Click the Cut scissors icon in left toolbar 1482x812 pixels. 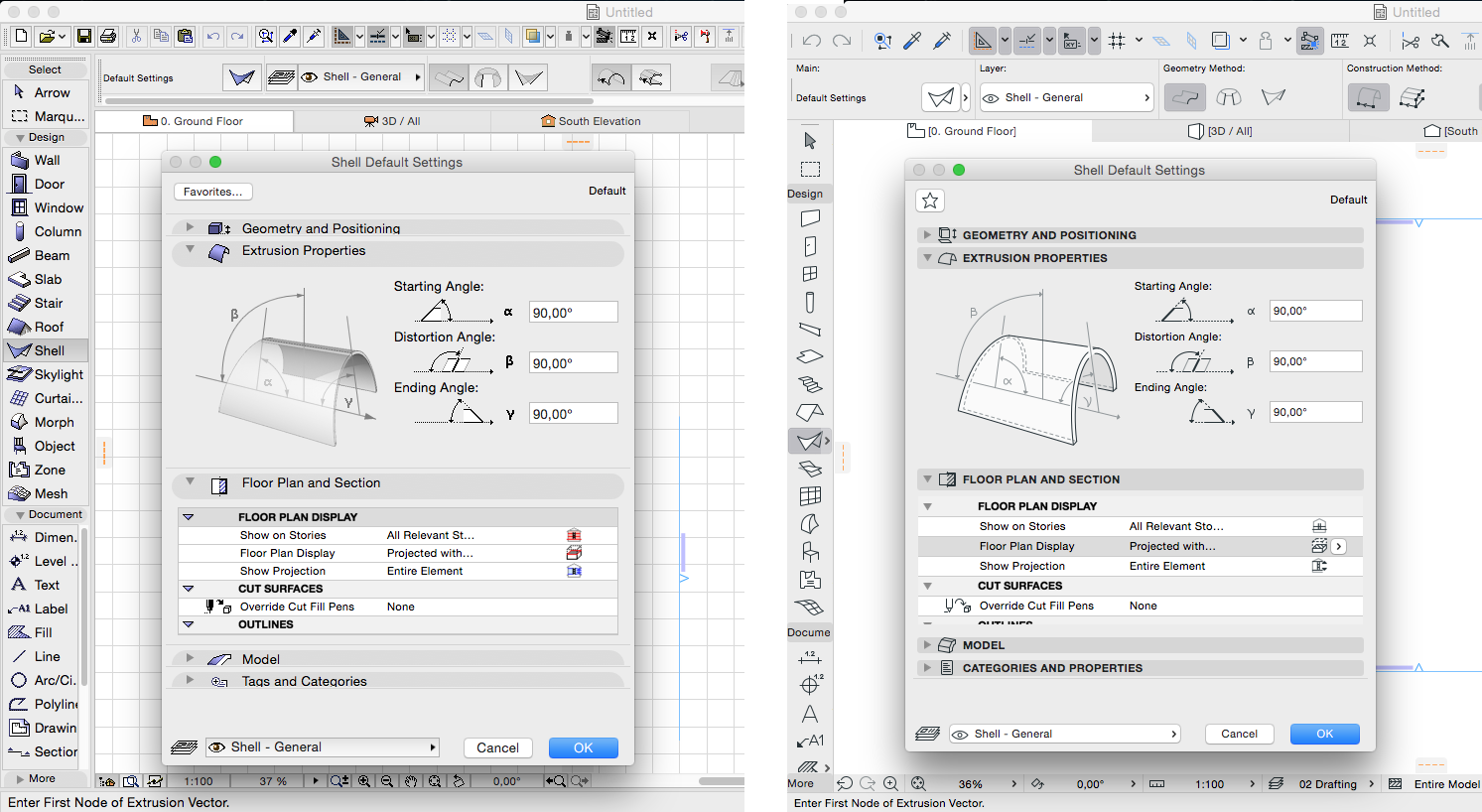pyautogui.click(x=136, y=37)
